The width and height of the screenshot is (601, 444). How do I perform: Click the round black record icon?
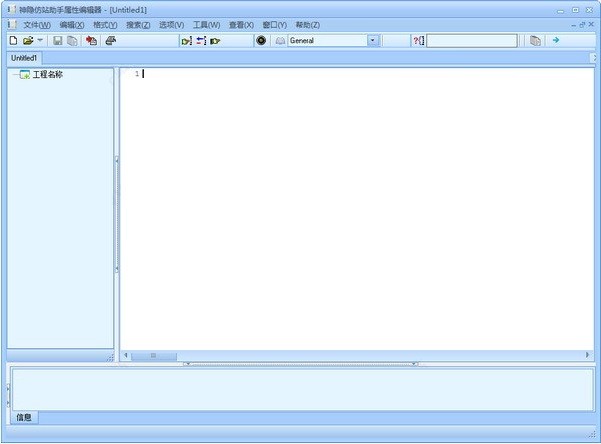261,40
